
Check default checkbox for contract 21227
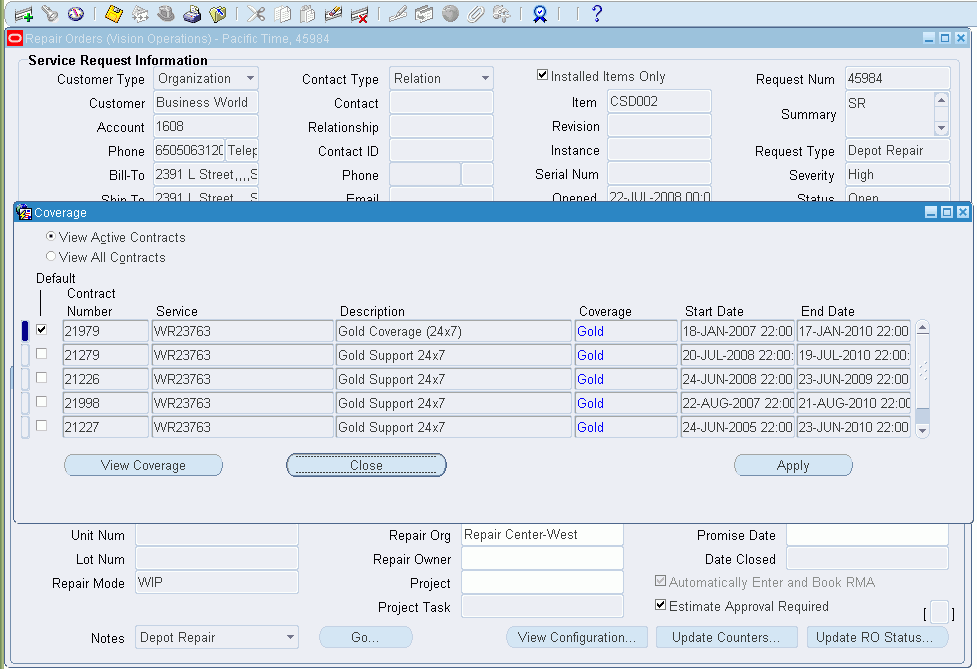click(x=42, y=425)
